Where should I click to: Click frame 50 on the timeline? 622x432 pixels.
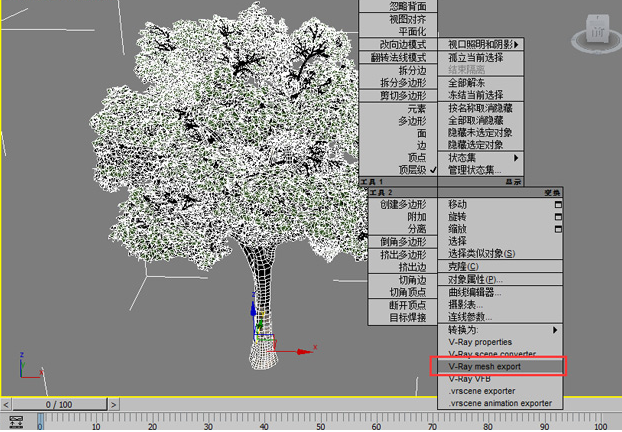pyautogui.click(x=320, y=427)
